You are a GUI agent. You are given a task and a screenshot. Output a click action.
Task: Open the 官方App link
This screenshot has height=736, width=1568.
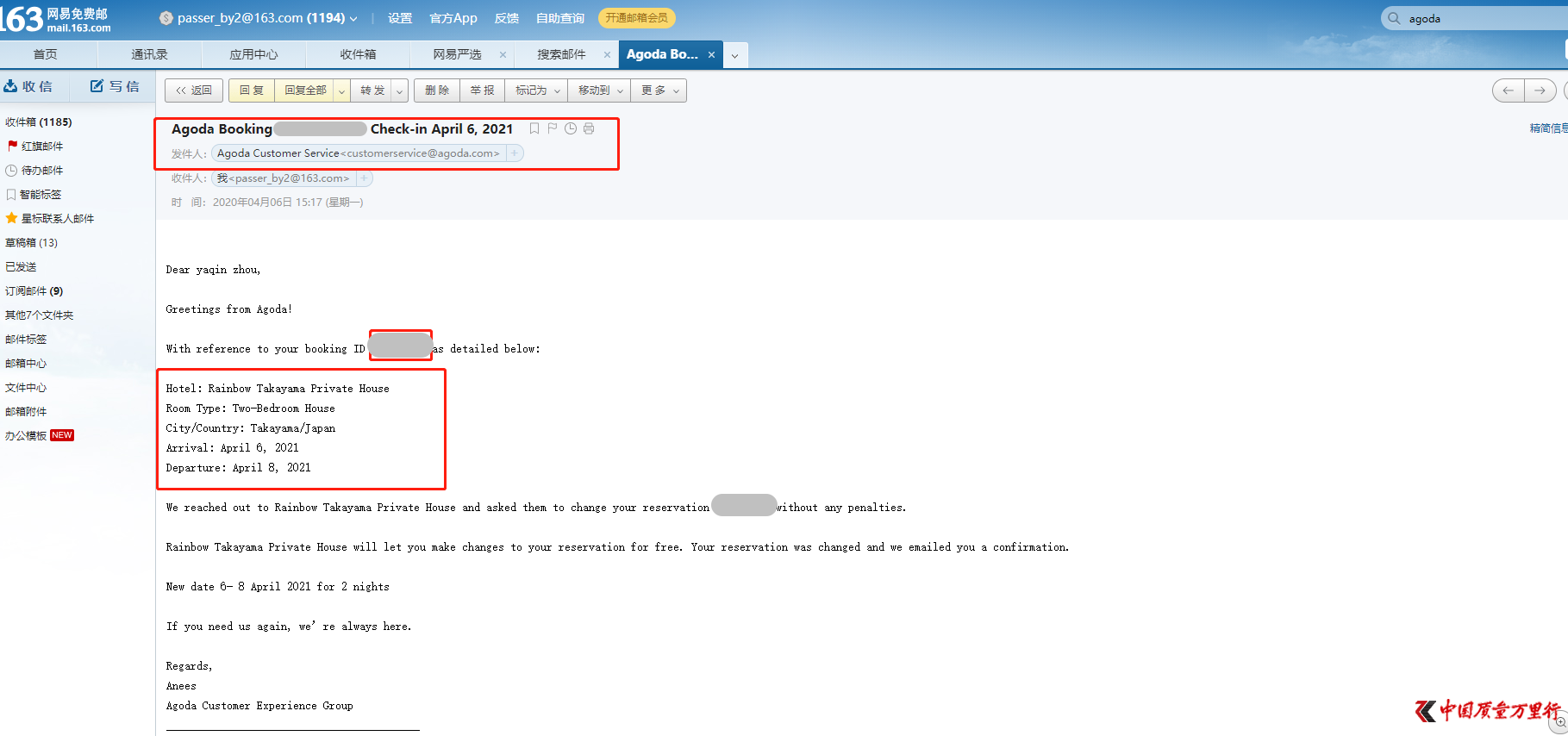tap(453, 18)
